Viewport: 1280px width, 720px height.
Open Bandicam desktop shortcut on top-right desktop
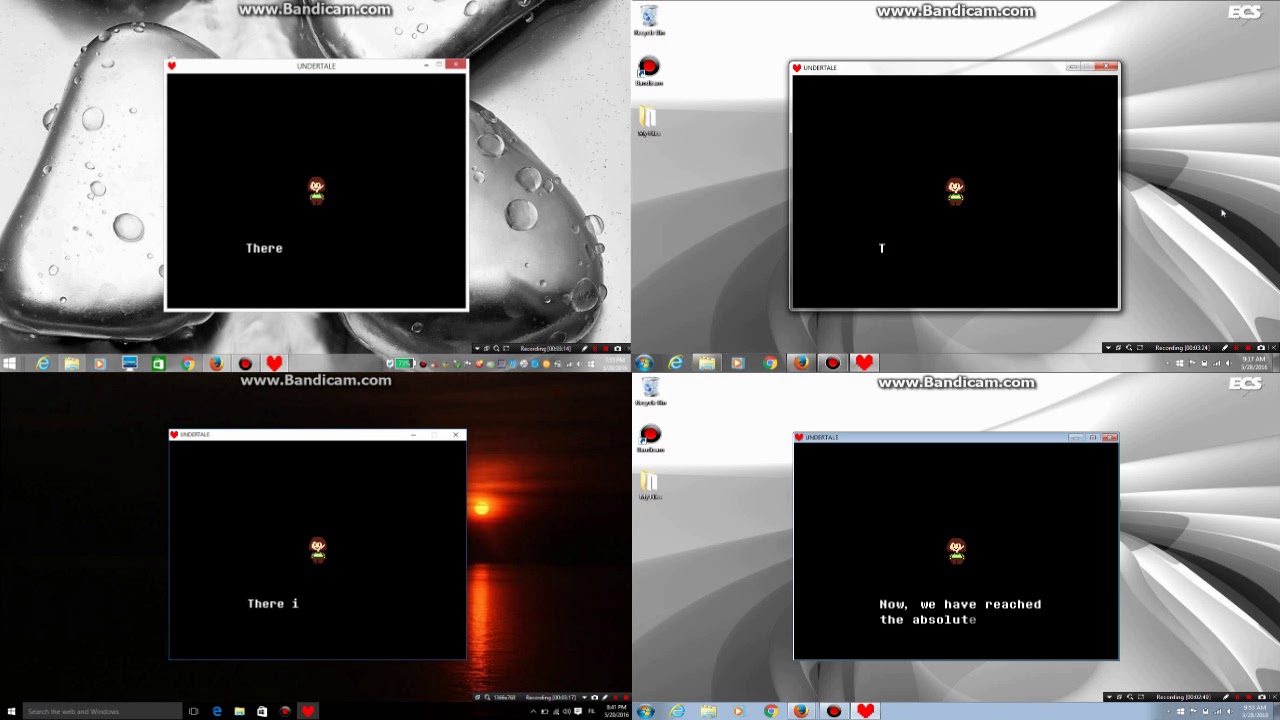(649, 70)
